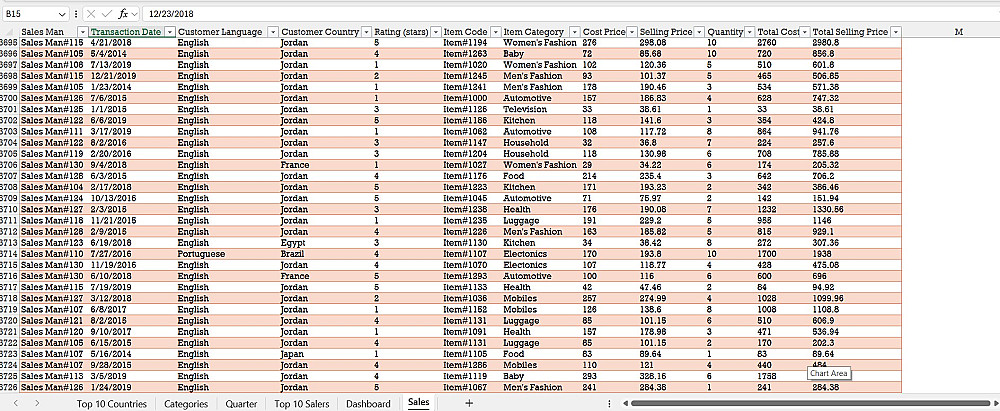Confirm the formula bar entry checkmark

click(x=107, y=13)
